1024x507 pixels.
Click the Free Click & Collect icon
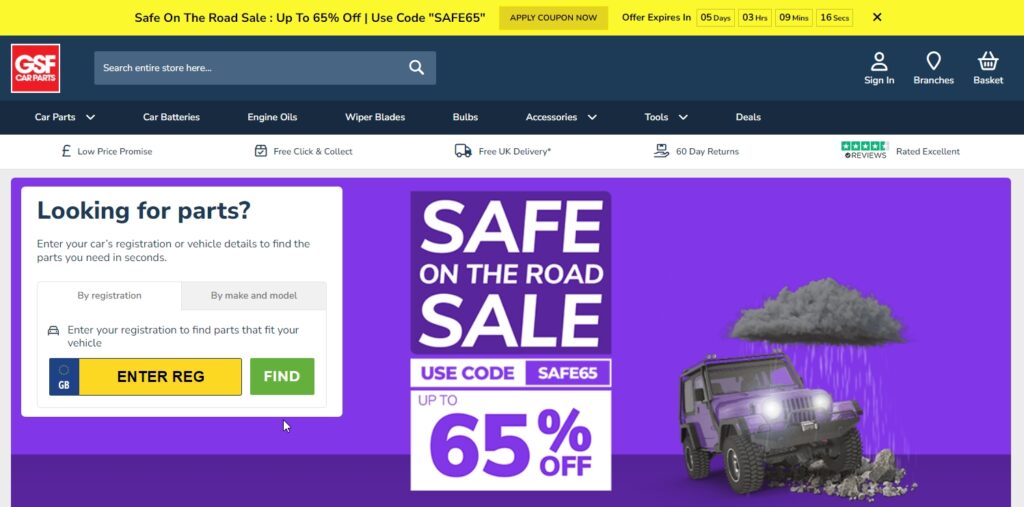pos(261,151)
